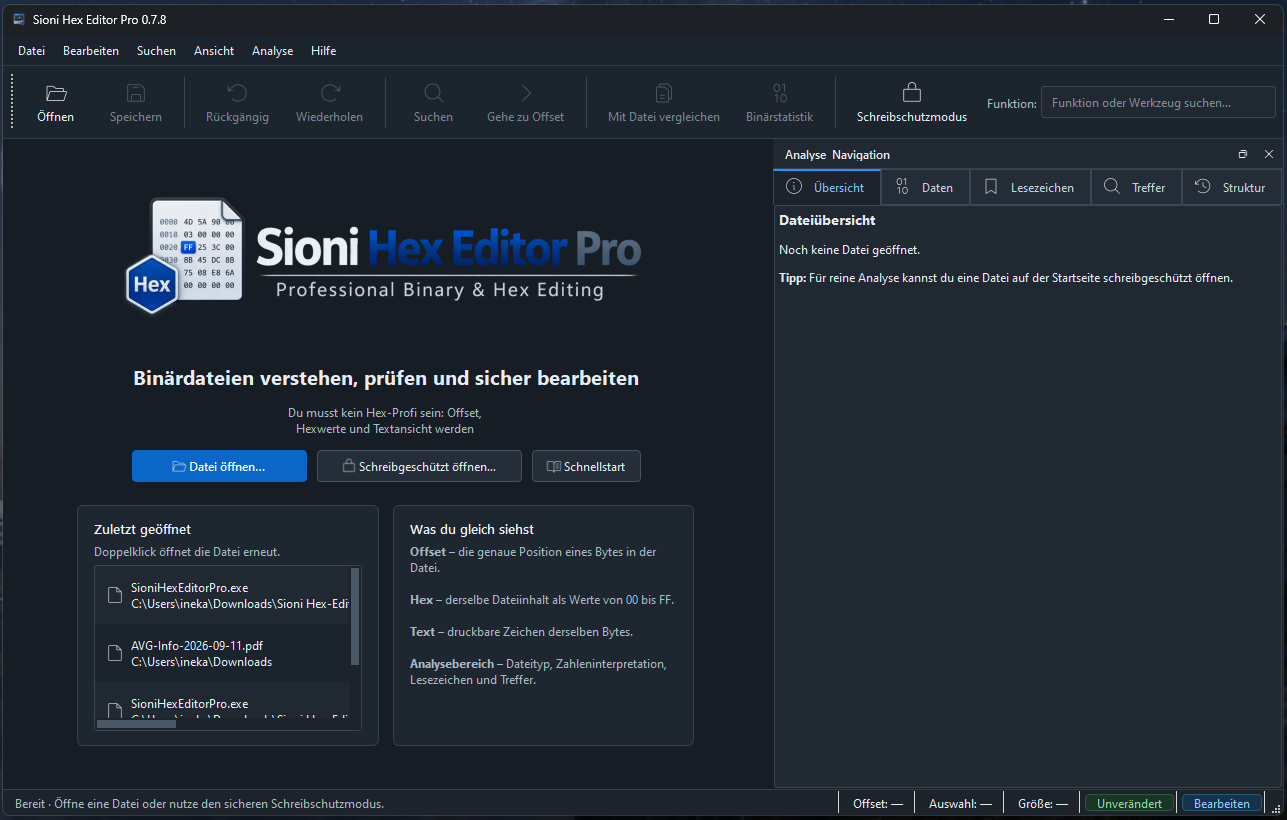Click the status bar resize grip

pos(1276,808)
